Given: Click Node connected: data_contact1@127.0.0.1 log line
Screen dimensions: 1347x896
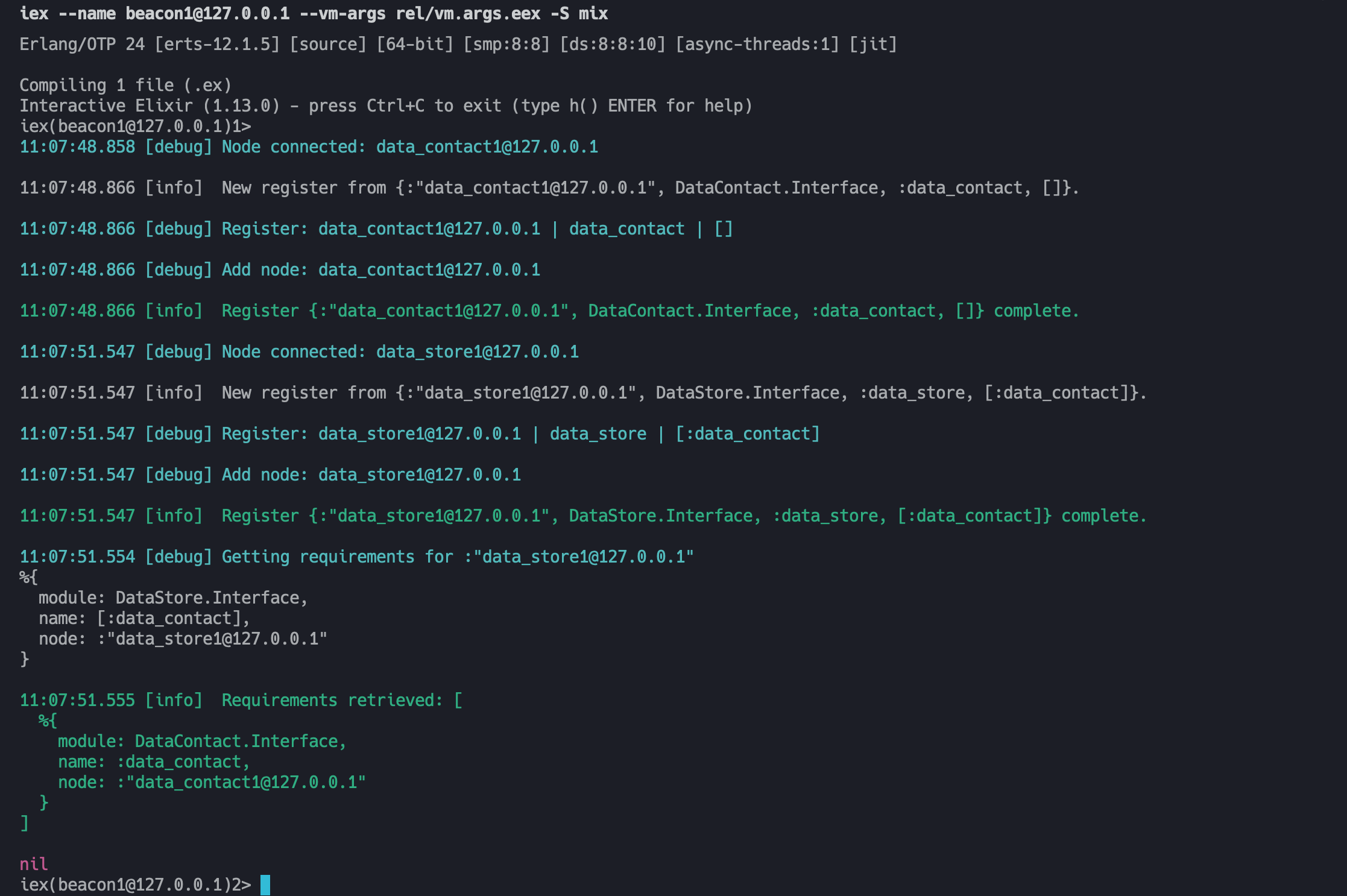Looking at the screenshot, I should pos(309,147).
